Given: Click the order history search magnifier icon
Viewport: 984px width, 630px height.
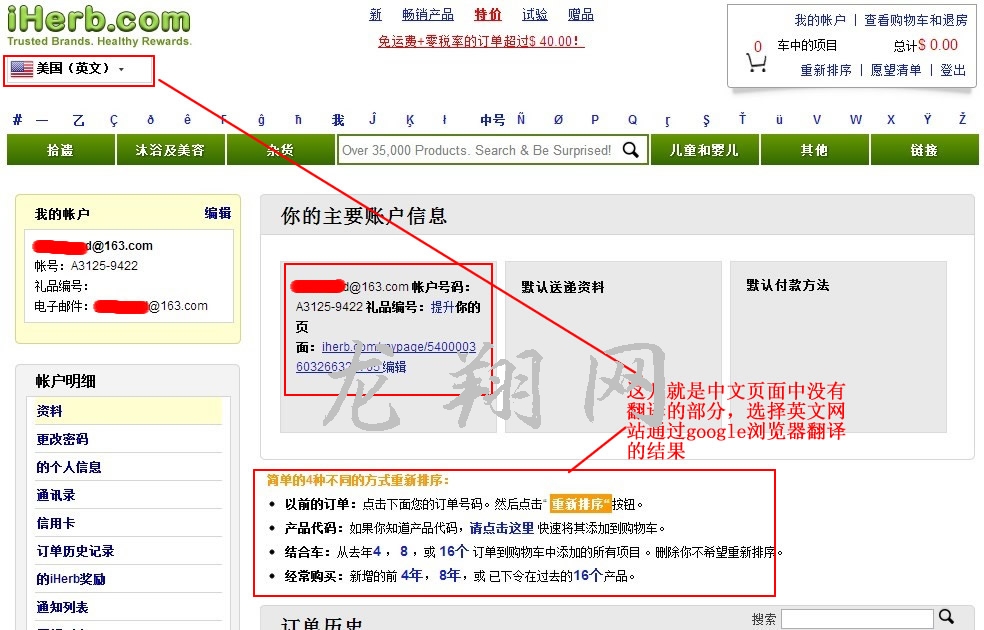Looking at the screenshot, I should [x=946, y=617].
